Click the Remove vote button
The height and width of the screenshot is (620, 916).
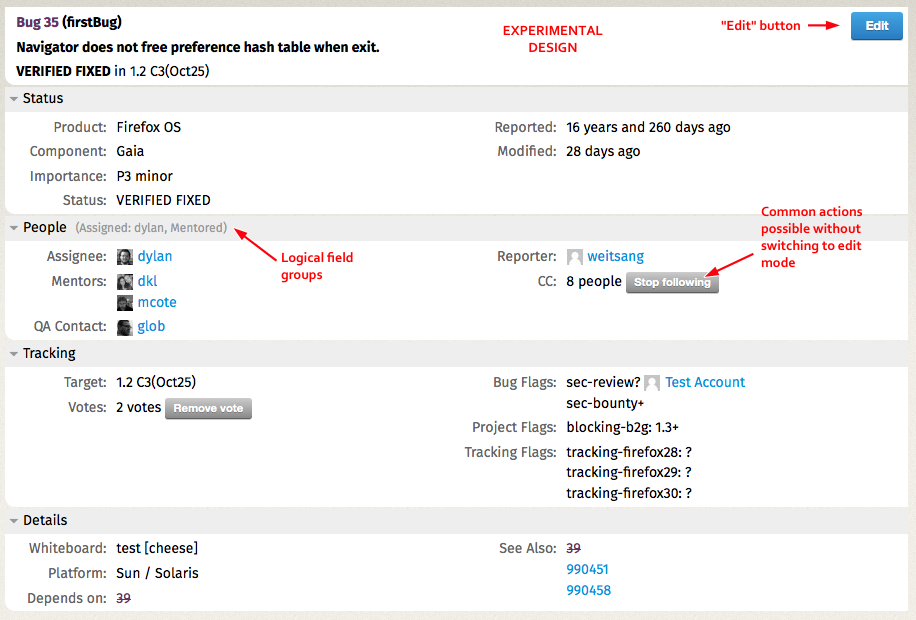tap(208, 408)
